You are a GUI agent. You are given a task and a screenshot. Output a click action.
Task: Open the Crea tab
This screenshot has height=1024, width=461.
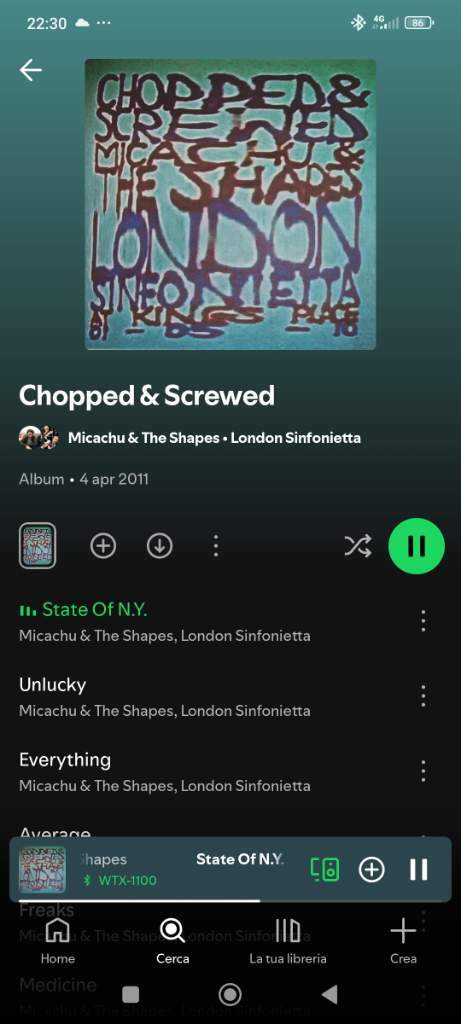[403, 941]
